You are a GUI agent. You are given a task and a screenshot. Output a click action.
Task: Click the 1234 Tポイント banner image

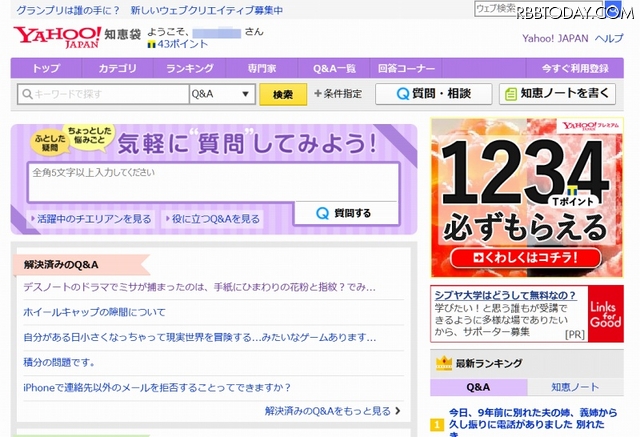[527, 197]
